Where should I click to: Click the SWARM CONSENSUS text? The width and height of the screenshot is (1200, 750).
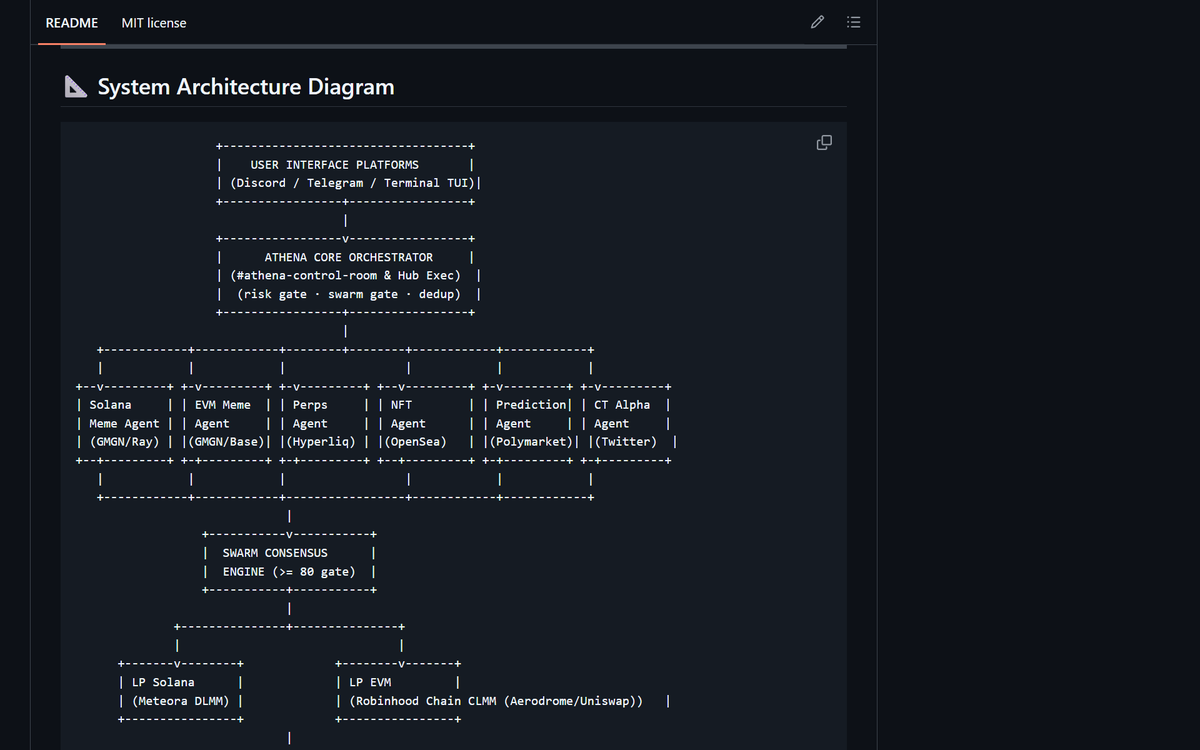pos(275,553)
